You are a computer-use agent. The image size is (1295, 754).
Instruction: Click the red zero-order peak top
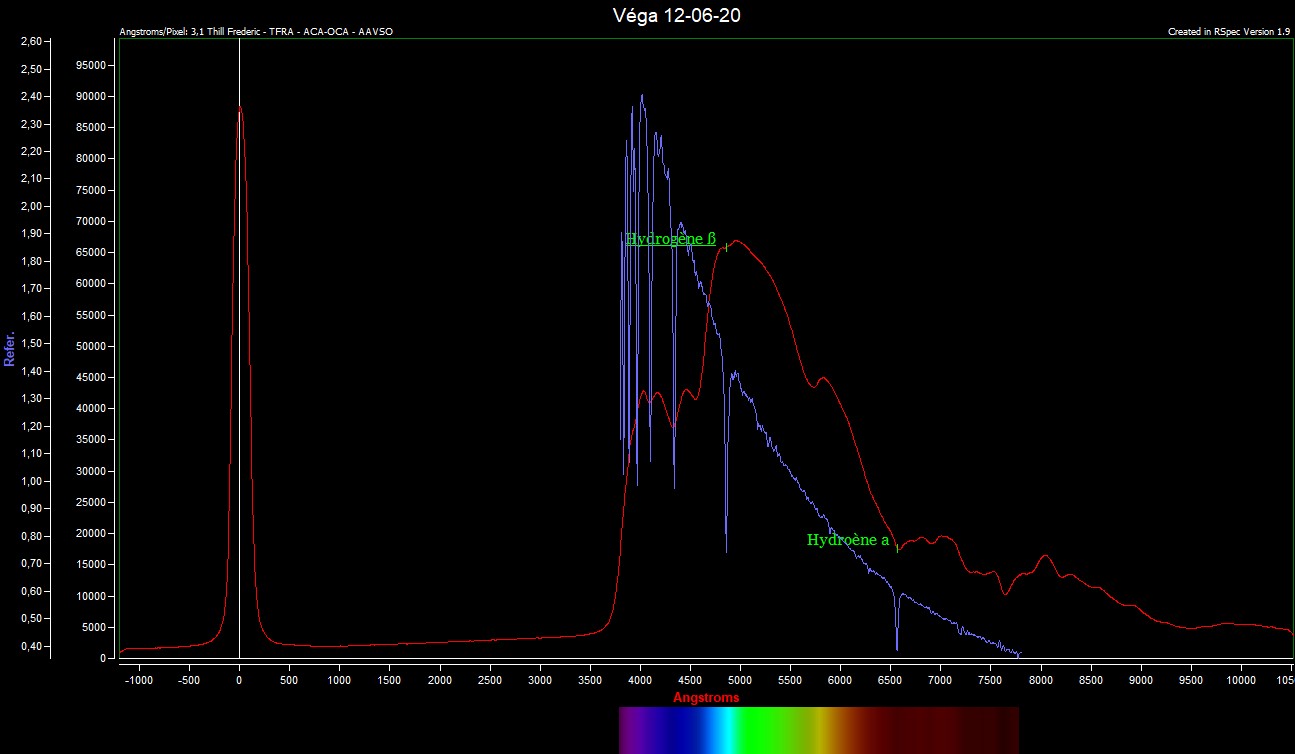(x=239, y=106)
